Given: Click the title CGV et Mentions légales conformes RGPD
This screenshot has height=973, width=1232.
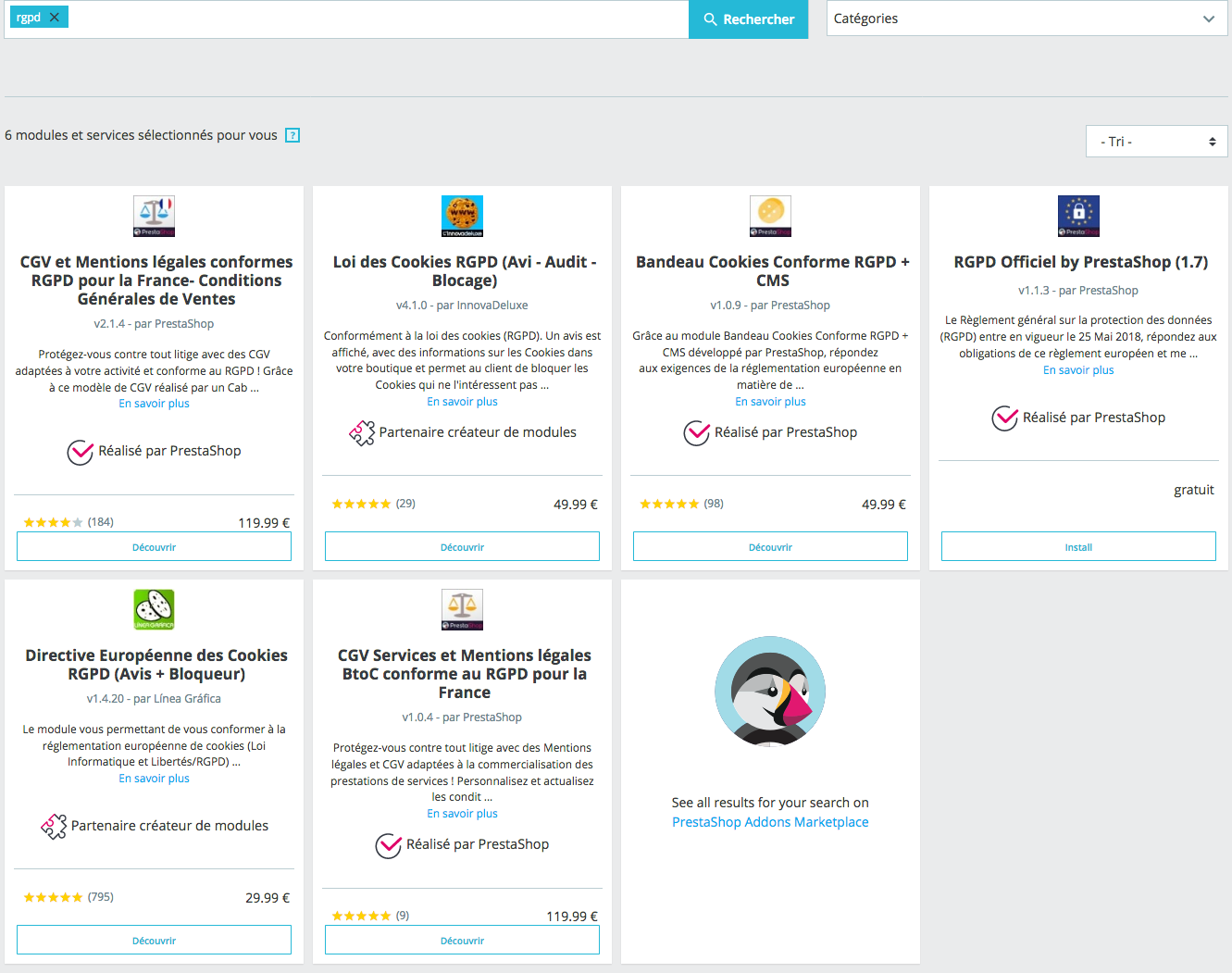Looking at the screenshot, I should 156,281.
